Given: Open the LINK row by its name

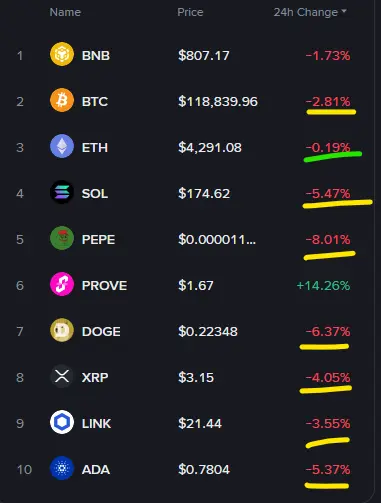Looking at the screenshot, I should (x=96, y=424).
